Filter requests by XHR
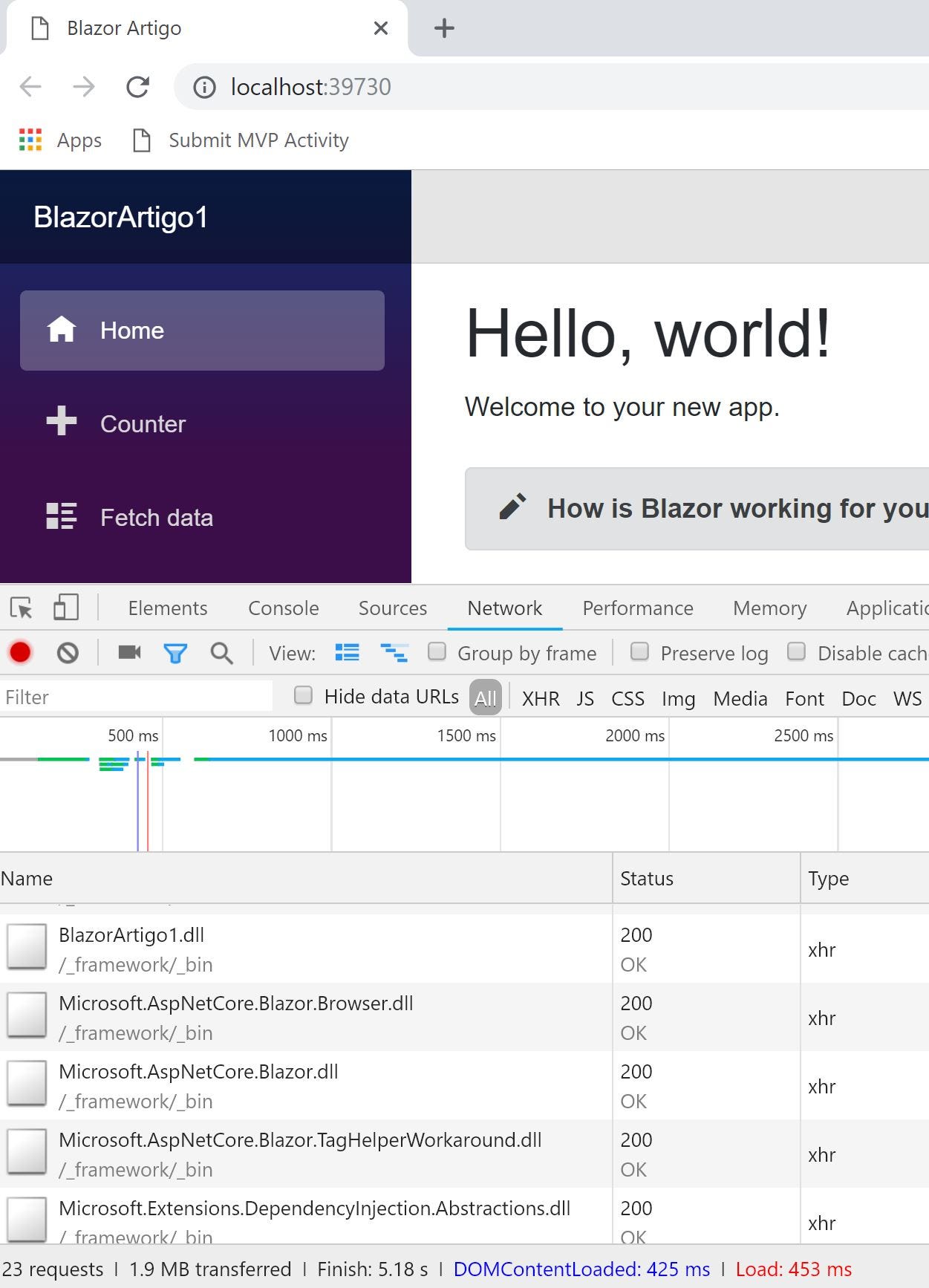The width and height of the screenshot is (929, 1288). tap(541, 698)
